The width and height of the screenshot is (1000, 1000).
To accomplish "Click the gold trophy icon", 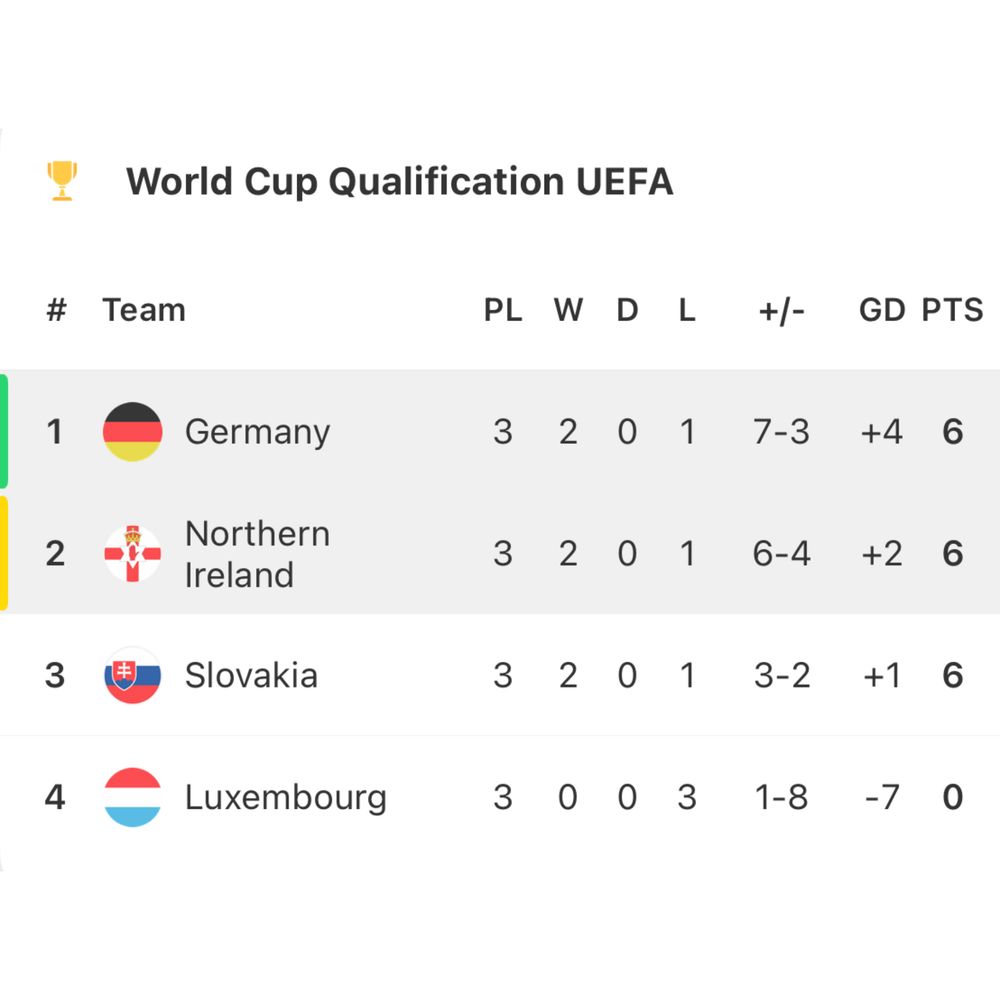I will tap(62, 181).
